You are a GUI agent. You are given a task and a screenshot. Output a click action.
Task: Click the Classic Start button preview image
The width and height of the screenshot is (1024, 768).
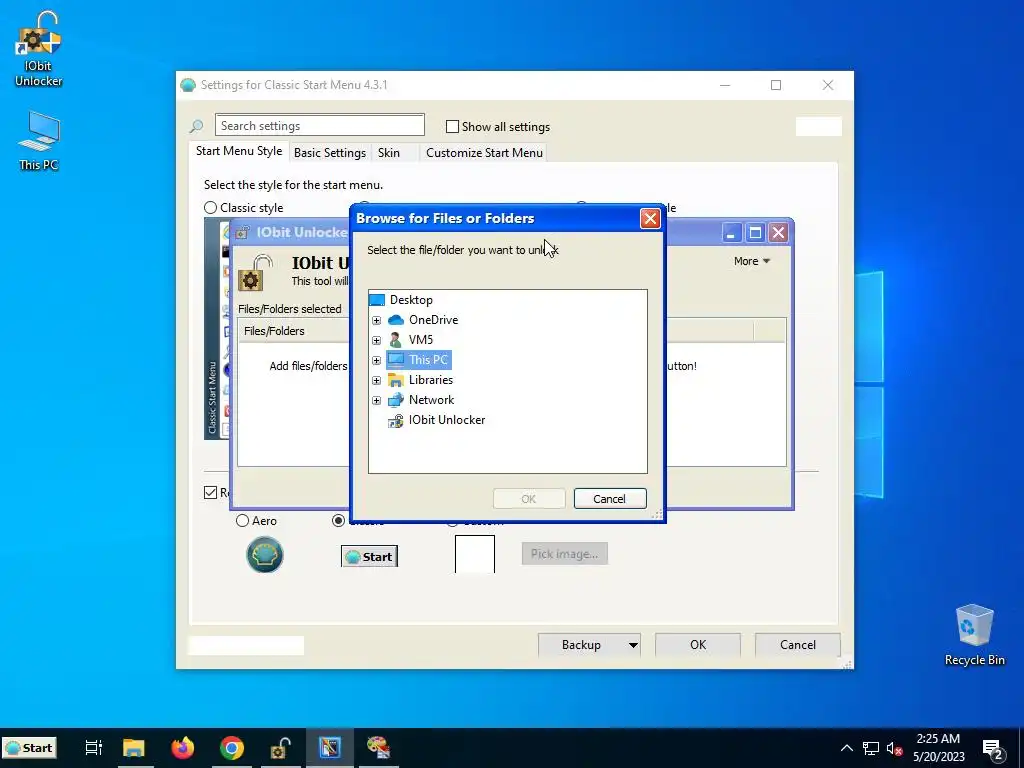369,556
